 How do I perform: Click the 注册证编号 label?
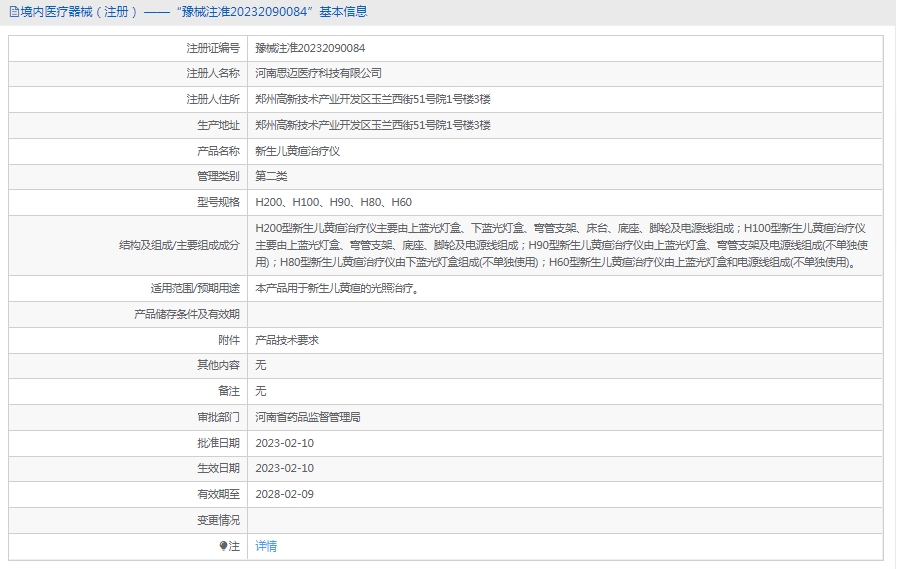point(213,48)
